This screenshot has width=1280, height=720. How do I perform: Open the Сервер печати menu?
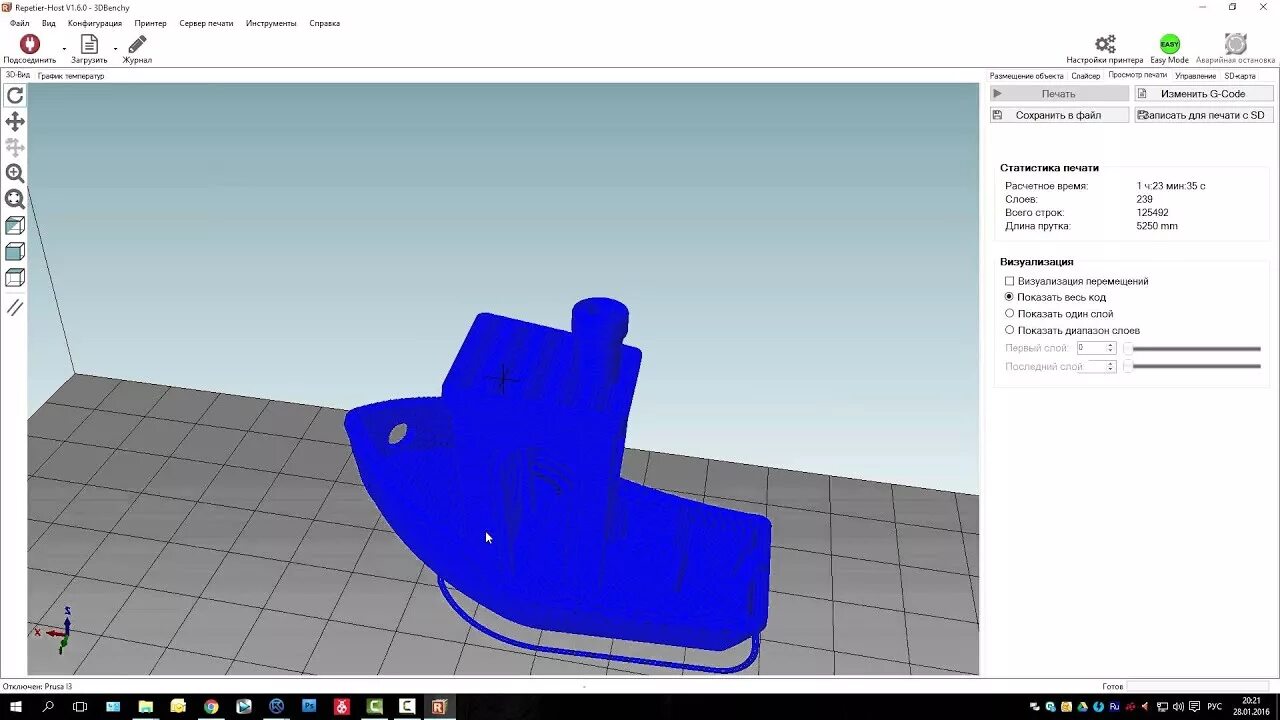206,23
